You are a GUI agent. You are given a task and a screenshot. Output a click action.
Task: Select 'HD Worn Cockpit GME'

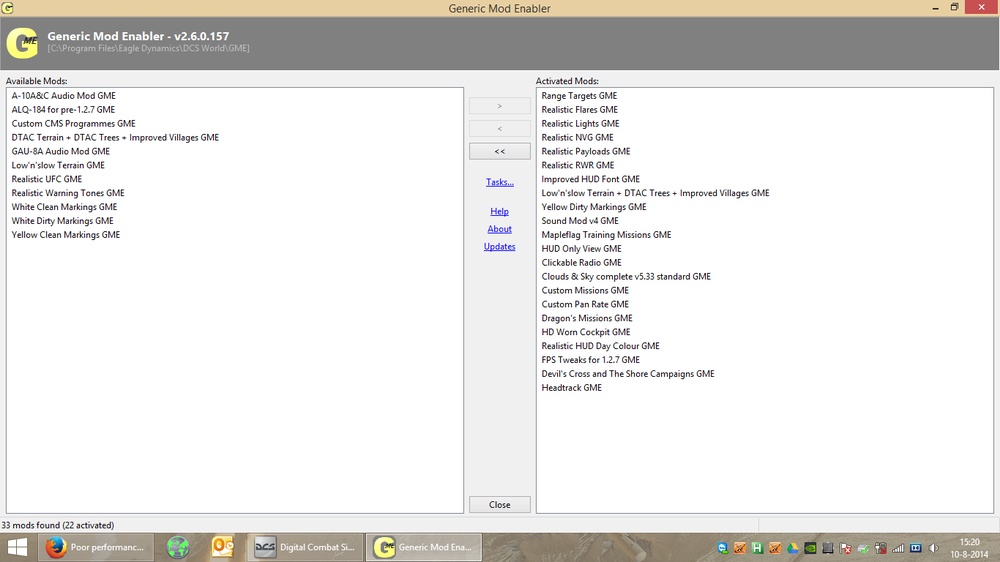(x=585, y=332)
